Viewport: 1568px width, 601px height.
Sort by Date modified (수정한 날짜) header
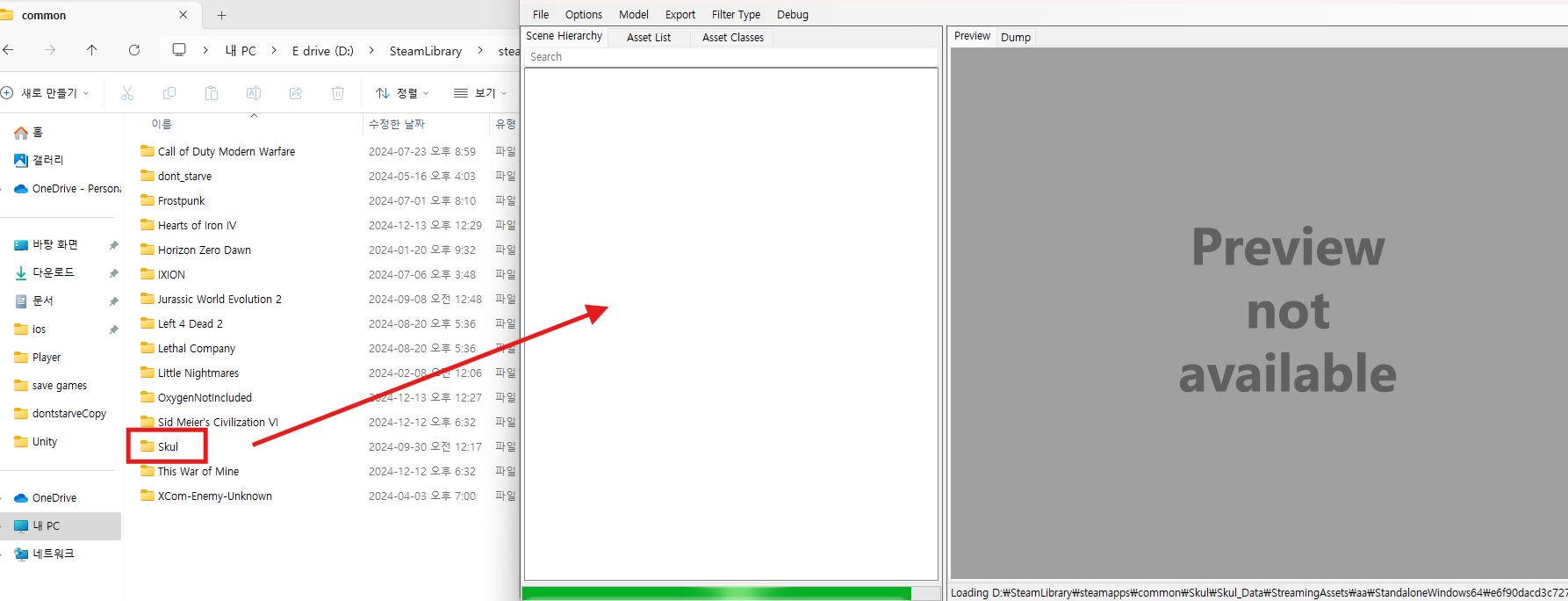coord(397,124)
